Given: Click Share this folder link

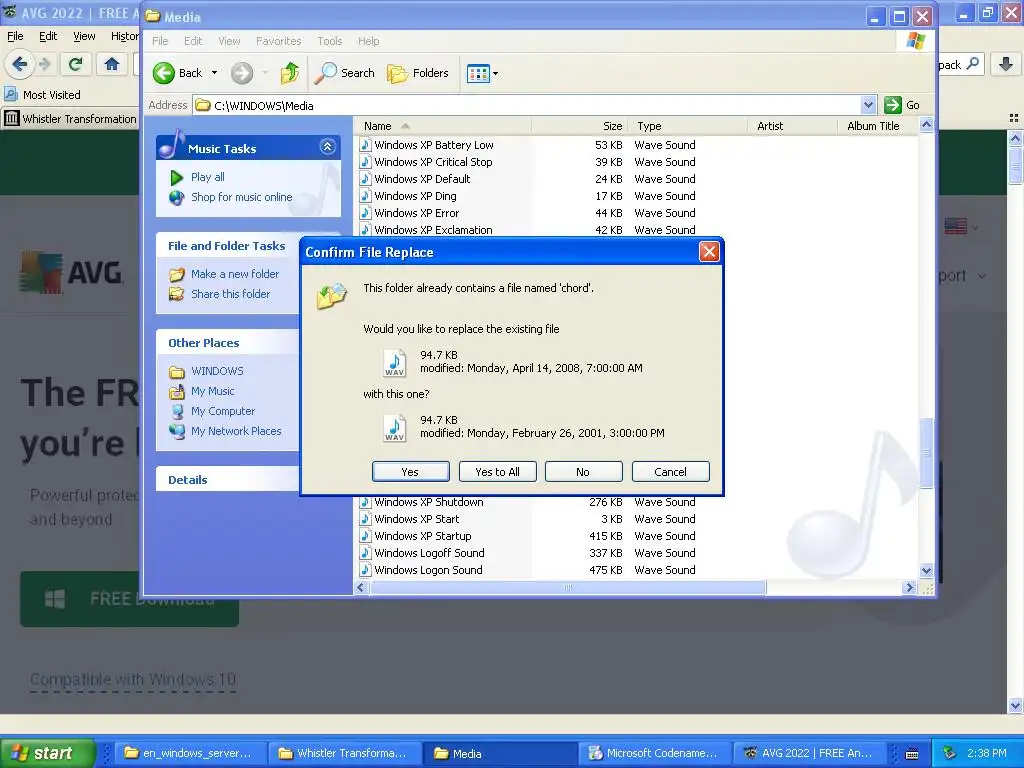Looking at the screenshot, I should point(230,294).
